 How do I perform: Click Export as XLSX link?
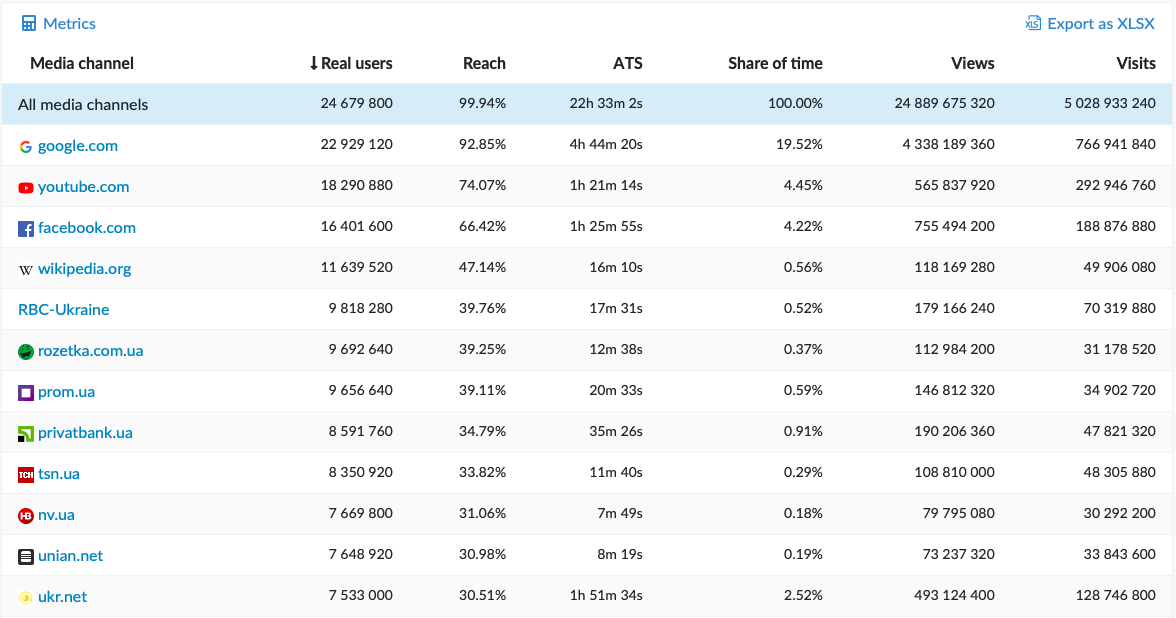pos(1100,24)
